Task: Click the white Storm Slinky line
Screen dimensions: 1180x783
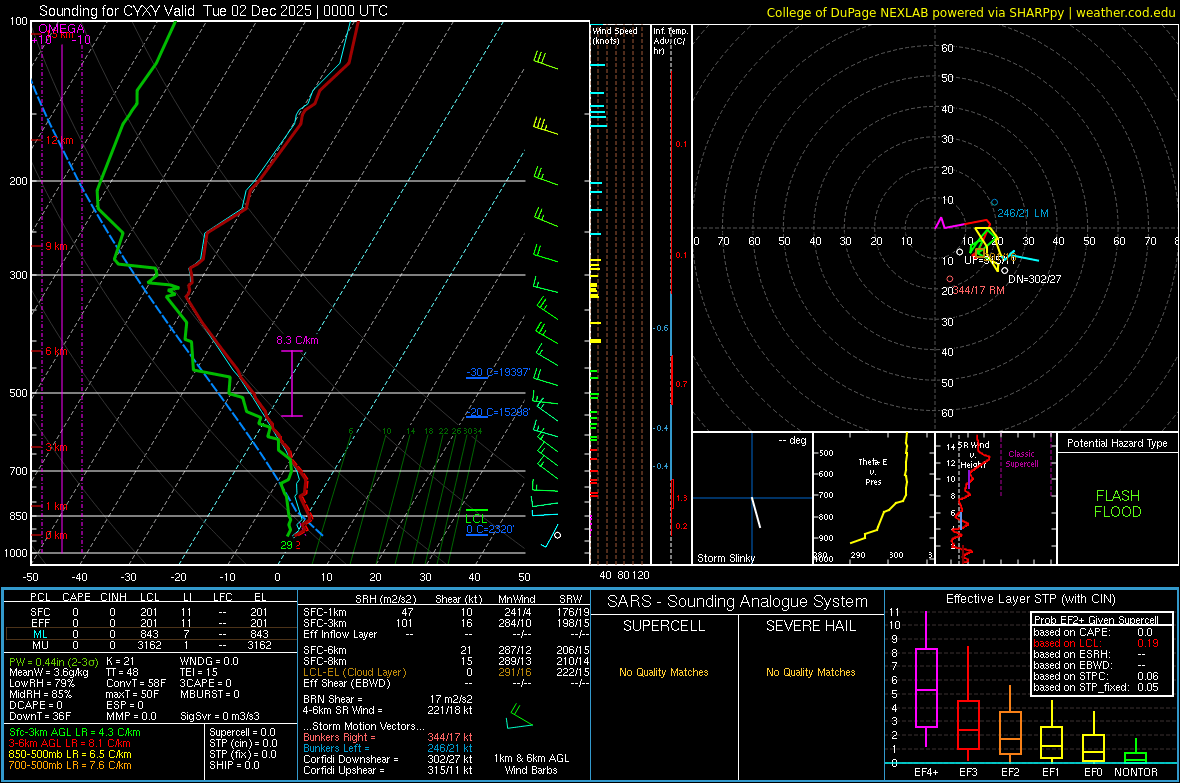Action: point(756,512)
